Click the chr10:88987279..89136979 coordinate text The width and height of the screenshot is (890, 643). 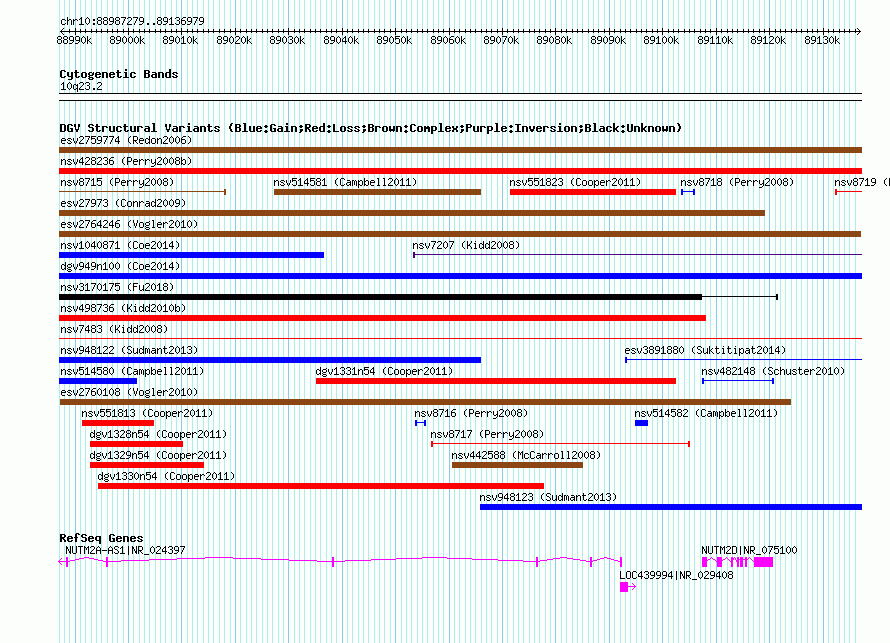[132, 21]
